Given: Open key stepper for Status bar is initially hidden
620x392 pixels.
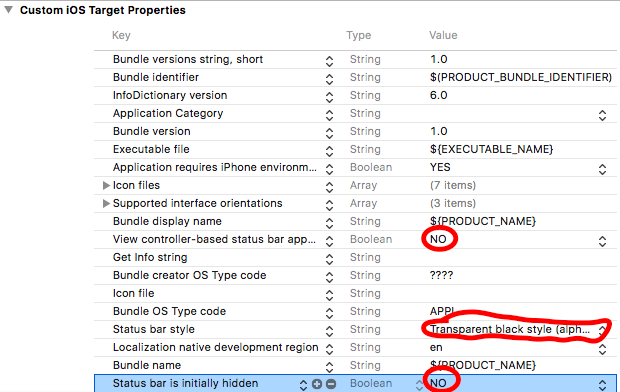Looking at the screenshot, I should pos(303,384).
